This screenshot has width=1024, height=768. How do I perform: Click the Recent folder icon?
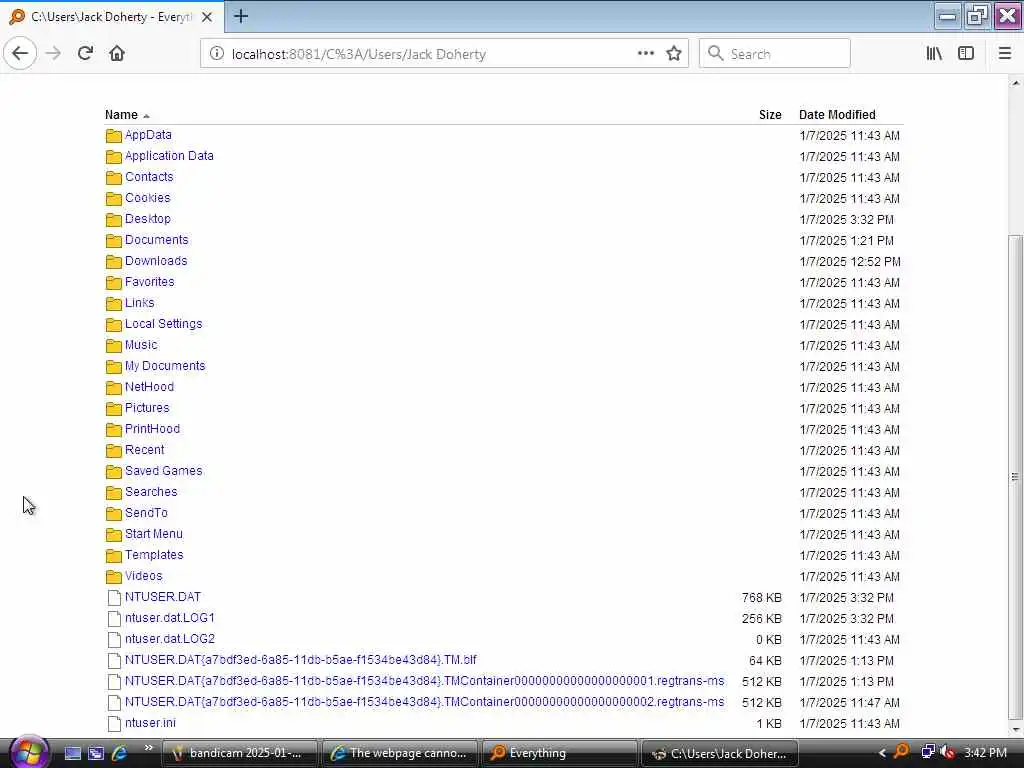[x=114, y=451]
